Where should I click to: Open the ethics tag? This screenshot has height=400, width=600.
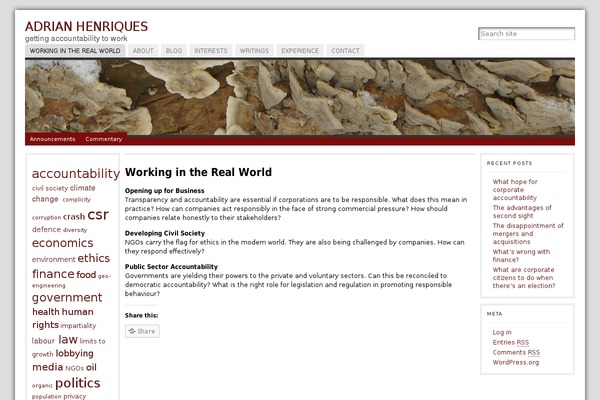pos(93,258)
